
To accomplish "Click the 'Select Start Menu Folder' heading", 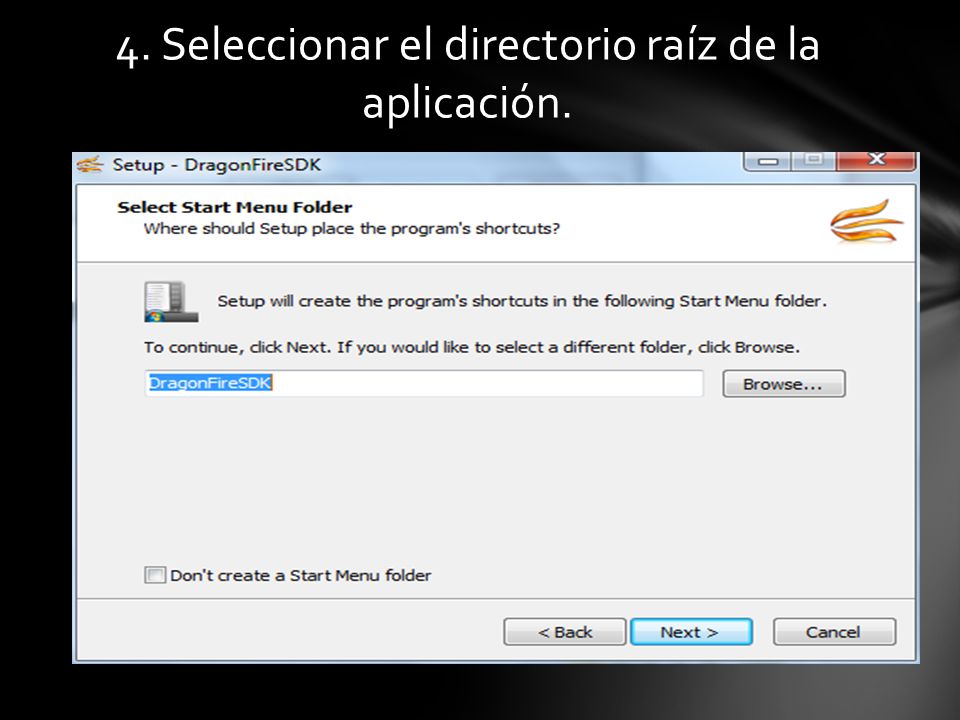I will pos(234,207).
